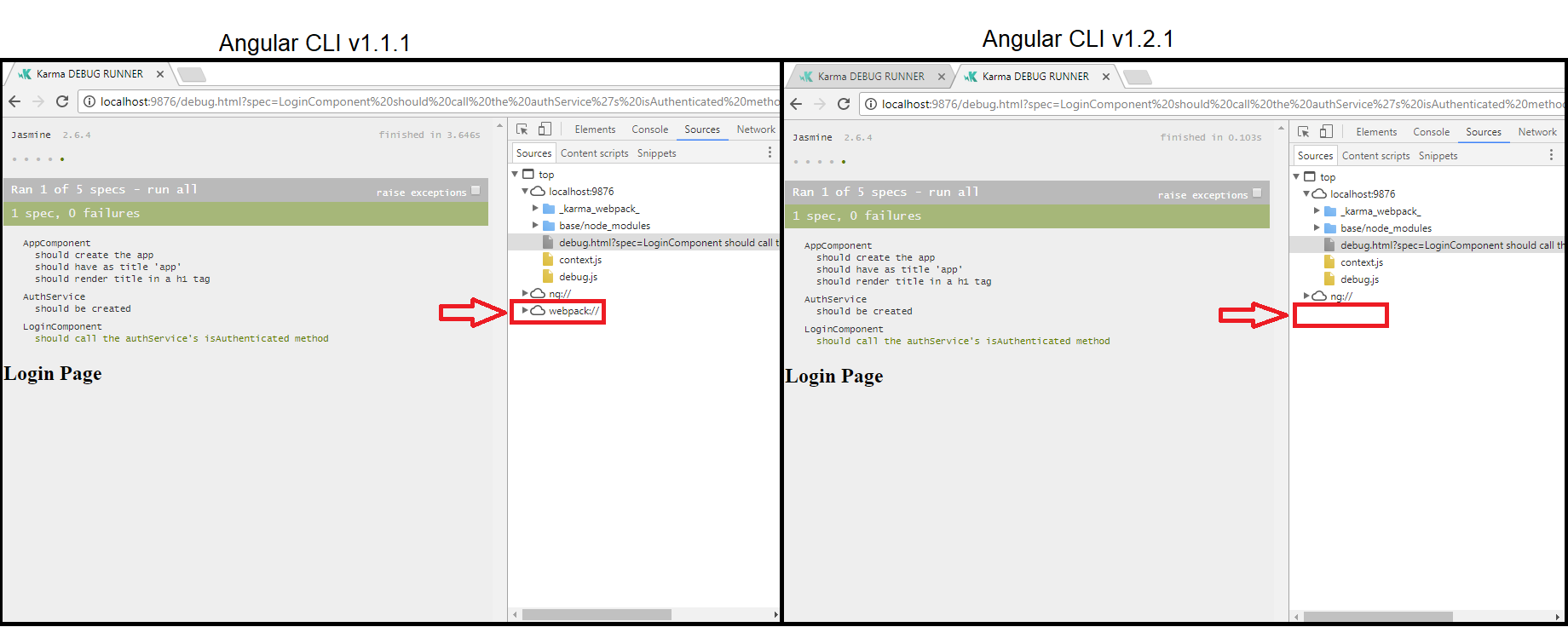Click the horizontal scrollbar thumb in left Sources navigator
Image resolution: width=1568 pixels, height=627 pixels.
click(x=597, y=614)
